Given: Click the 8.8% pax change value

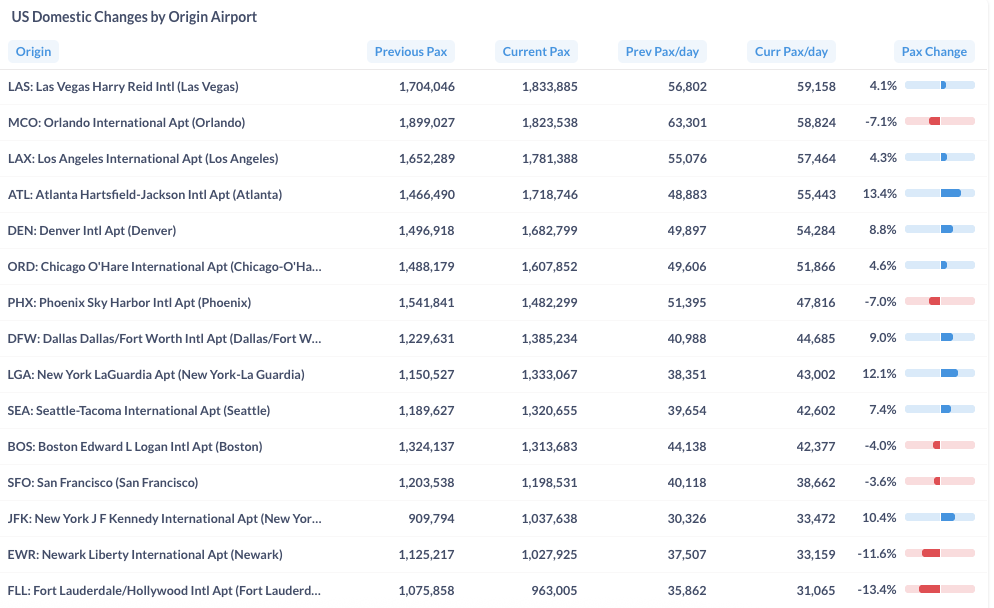Looking at the screenshot, I should (882, 230).
